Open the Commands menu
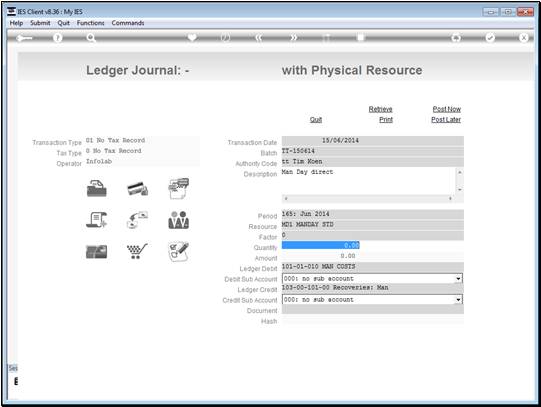 click(x=128, y=23)
